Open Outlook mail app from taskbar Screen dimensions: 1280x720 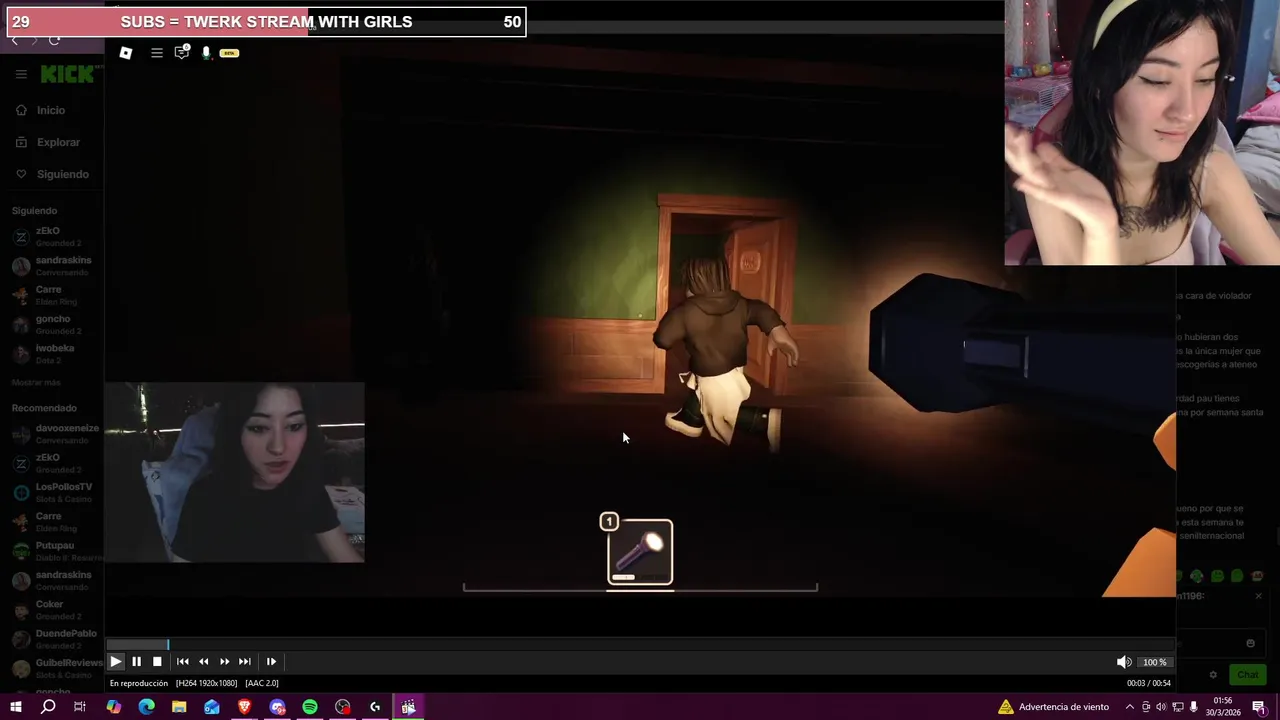(x=212, y=707)
